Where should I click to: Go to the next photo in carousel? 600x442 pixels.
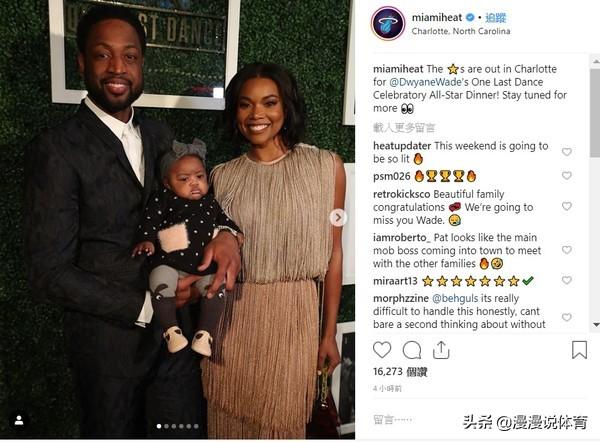[x=338, y=218]
